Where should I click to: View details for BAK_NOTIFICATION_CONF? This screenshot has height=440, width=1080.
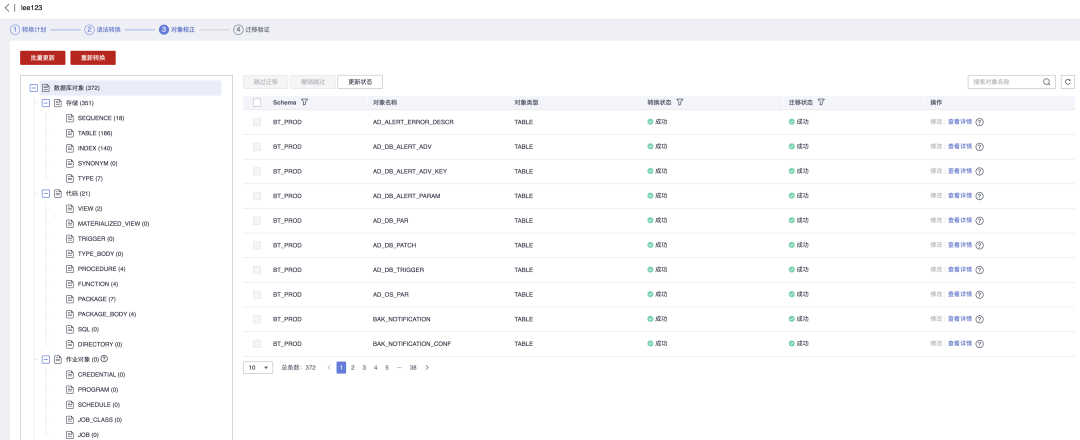click(959, 344)
